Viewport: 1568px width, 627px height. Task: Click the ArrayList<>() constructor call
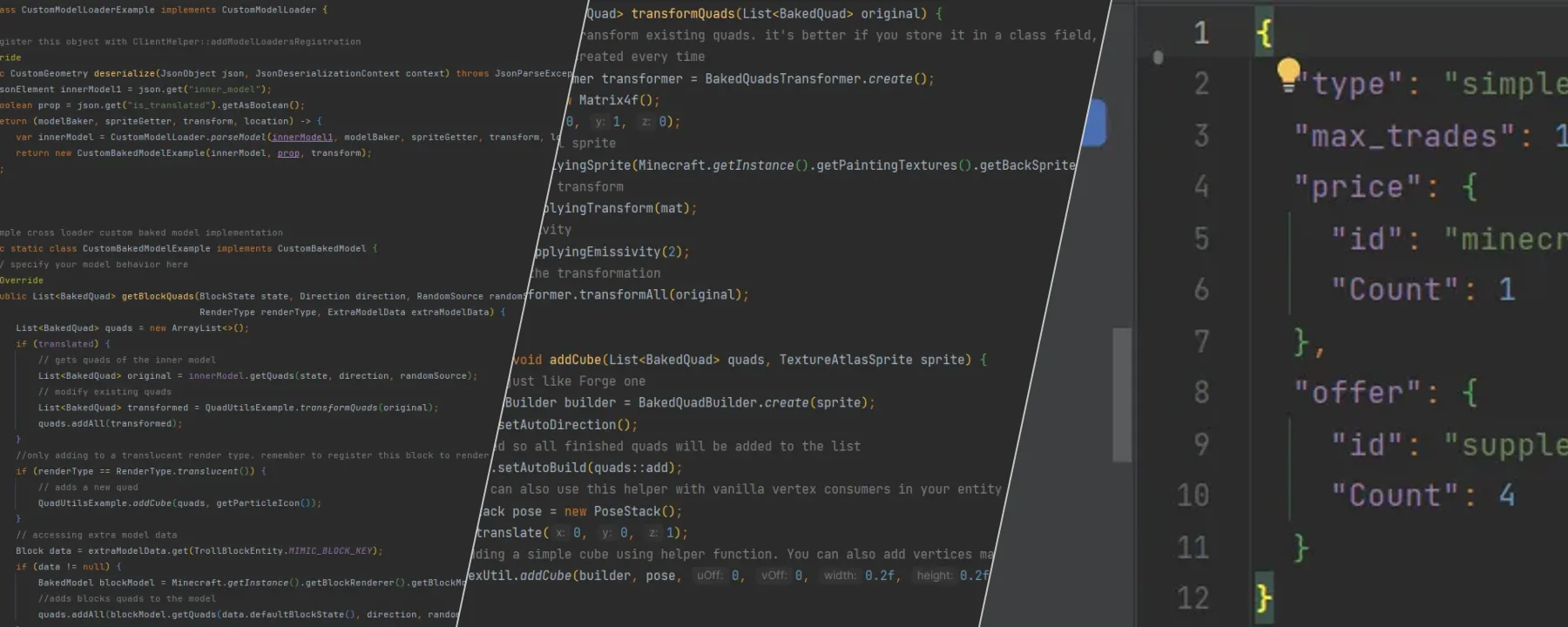point(208,328)
